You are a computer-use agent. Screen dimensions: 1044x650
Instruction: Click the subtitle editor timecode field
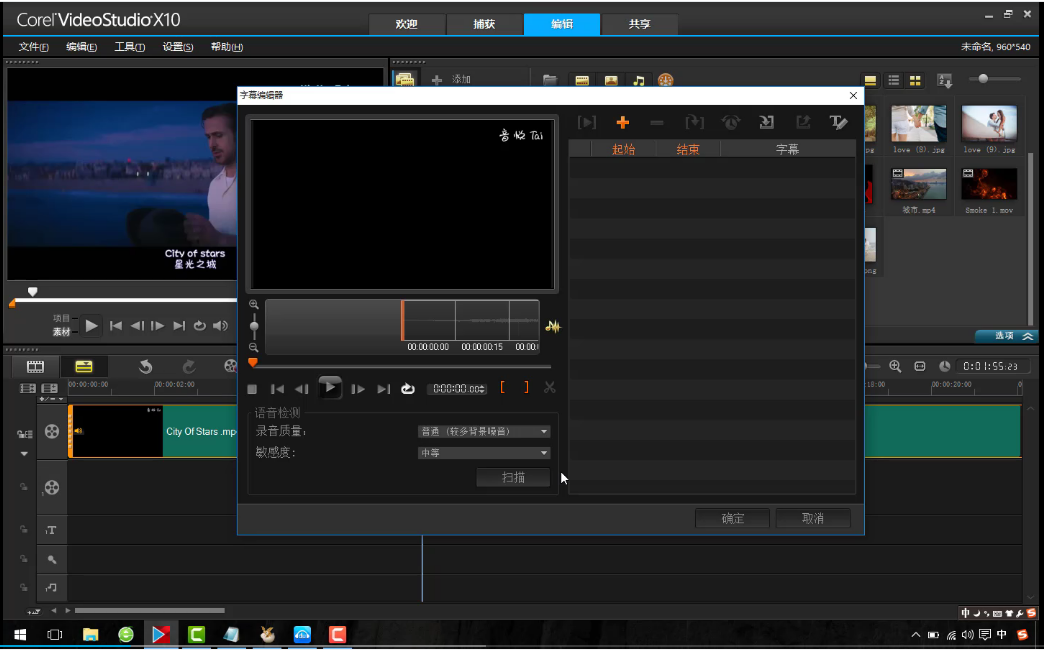(x=457, y=389)
